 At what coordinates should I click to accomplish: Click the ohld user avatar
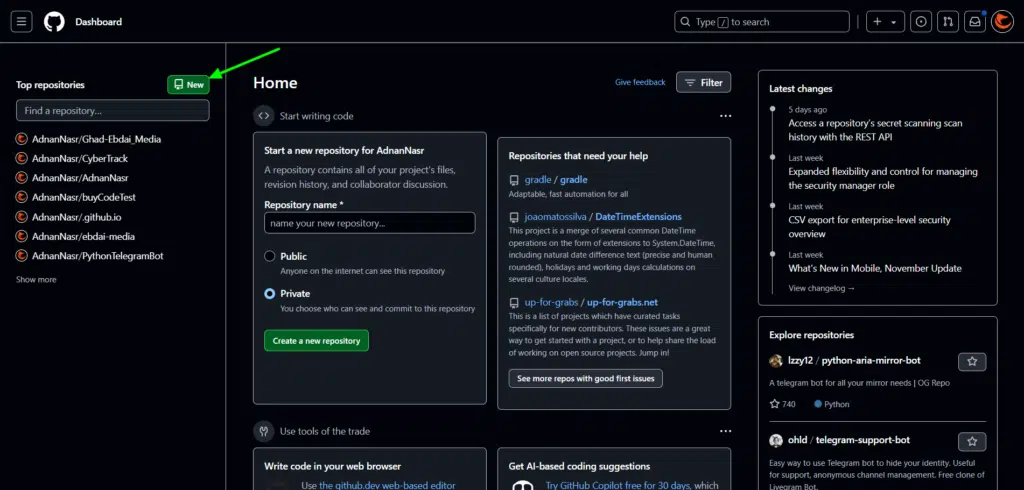point(776,440)
